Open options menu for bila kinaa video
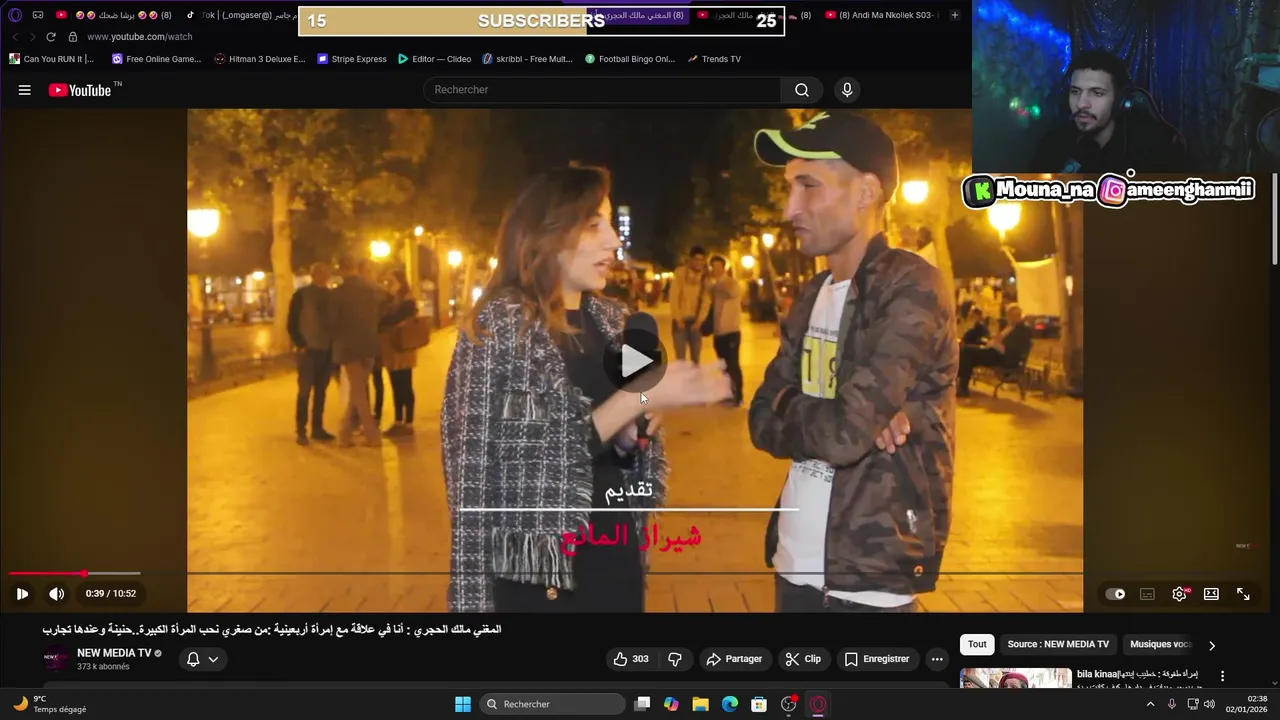1280x720 pixels. pos(1222,676)
